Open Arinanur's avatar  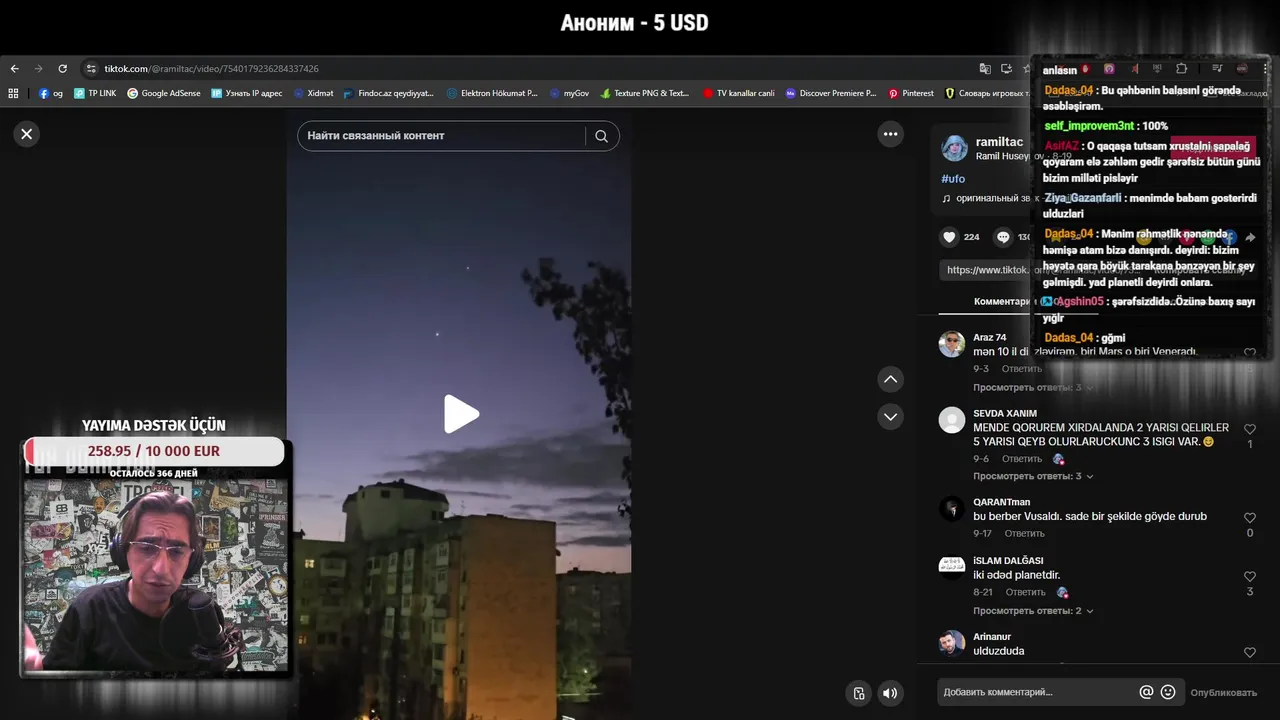[952, 643]
